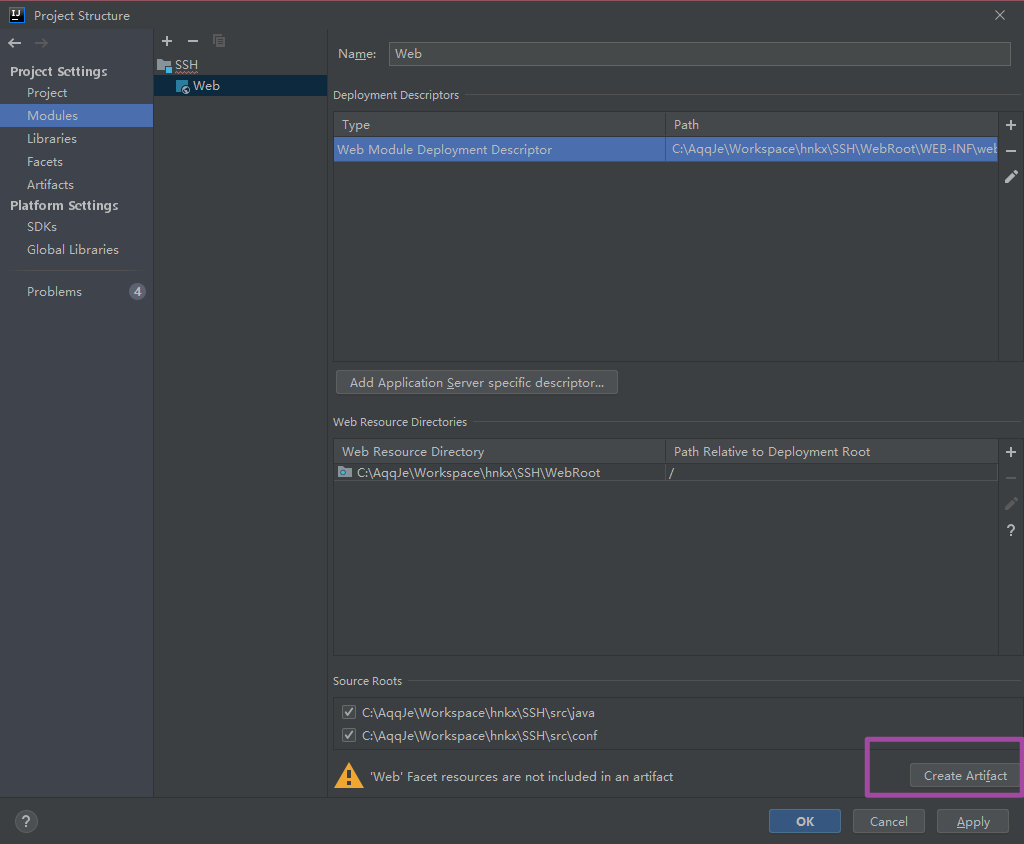
Task: Click the warning icon for Web facet
Action: point(349,775)
